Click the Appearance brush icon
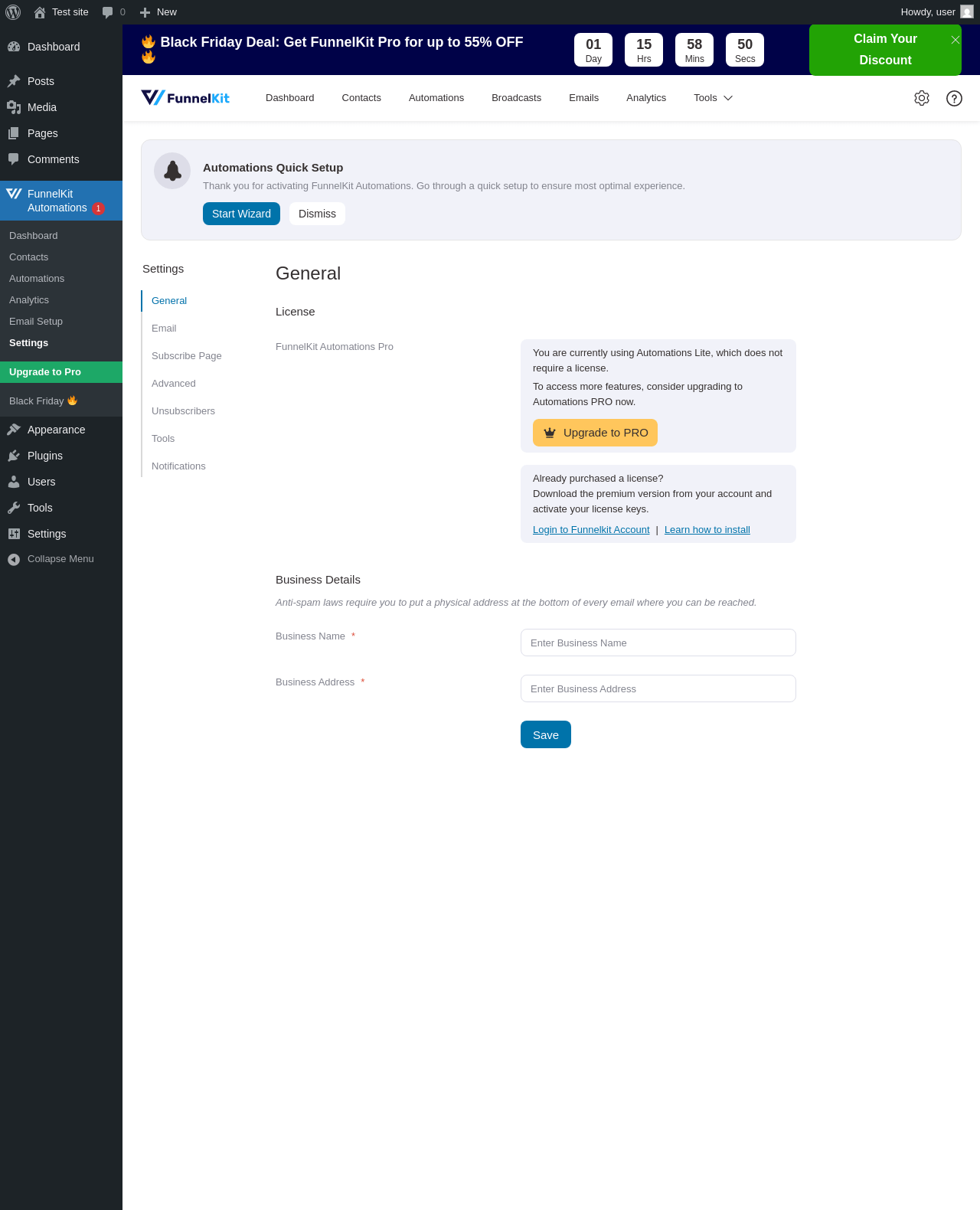Screen dimensions: 980x1210 point(14,430)
